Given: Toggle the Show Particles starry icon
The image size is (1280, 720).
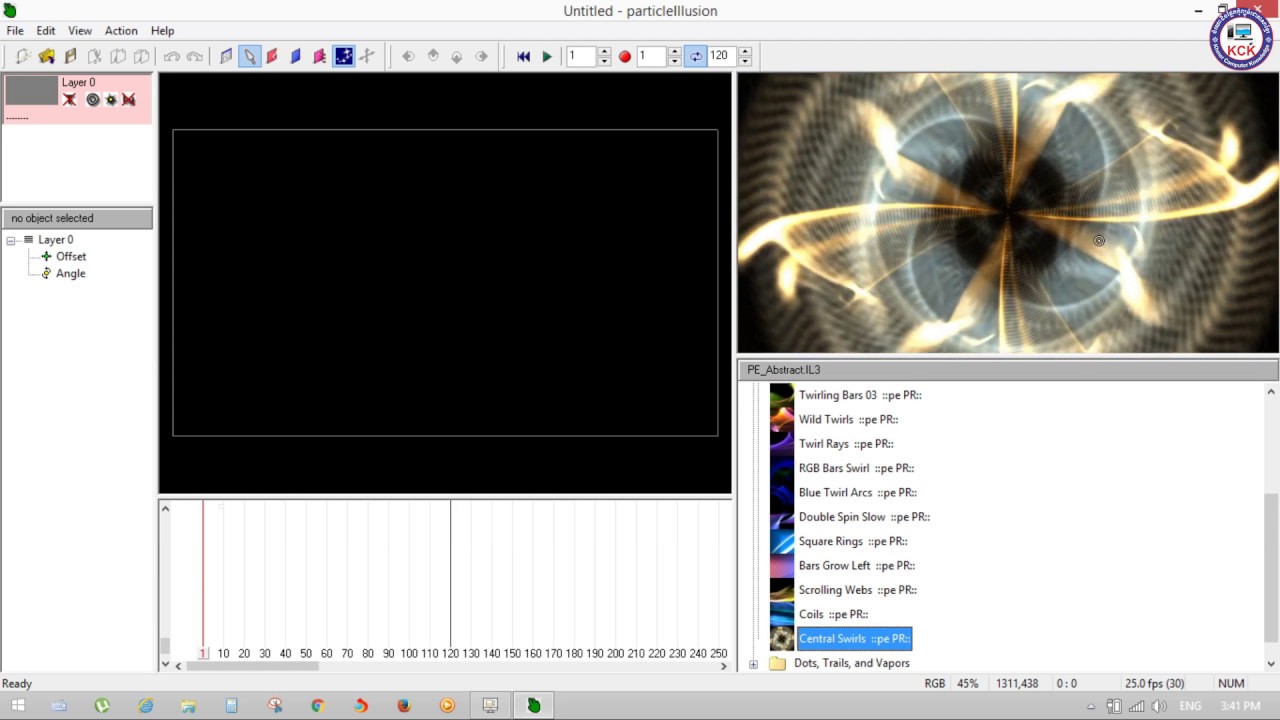Looking at the screenshot, I should click(344, 57).
